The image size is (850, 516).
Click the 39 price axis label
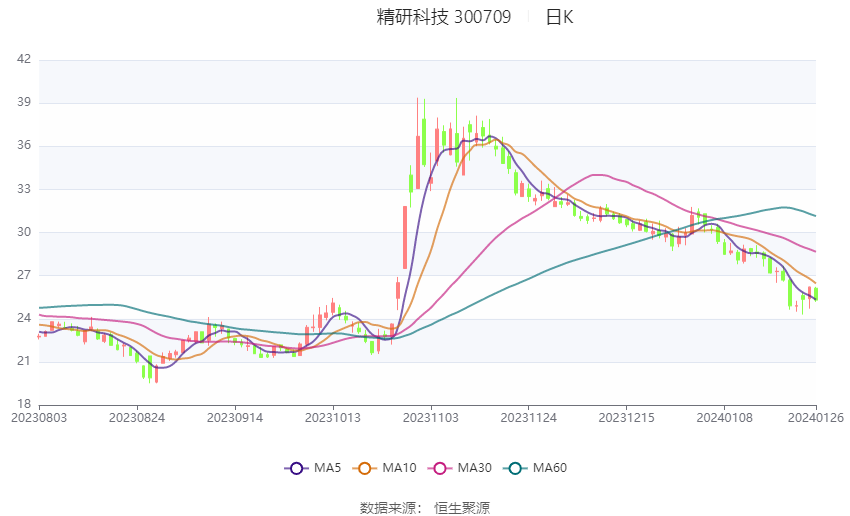tap(24, 102)
